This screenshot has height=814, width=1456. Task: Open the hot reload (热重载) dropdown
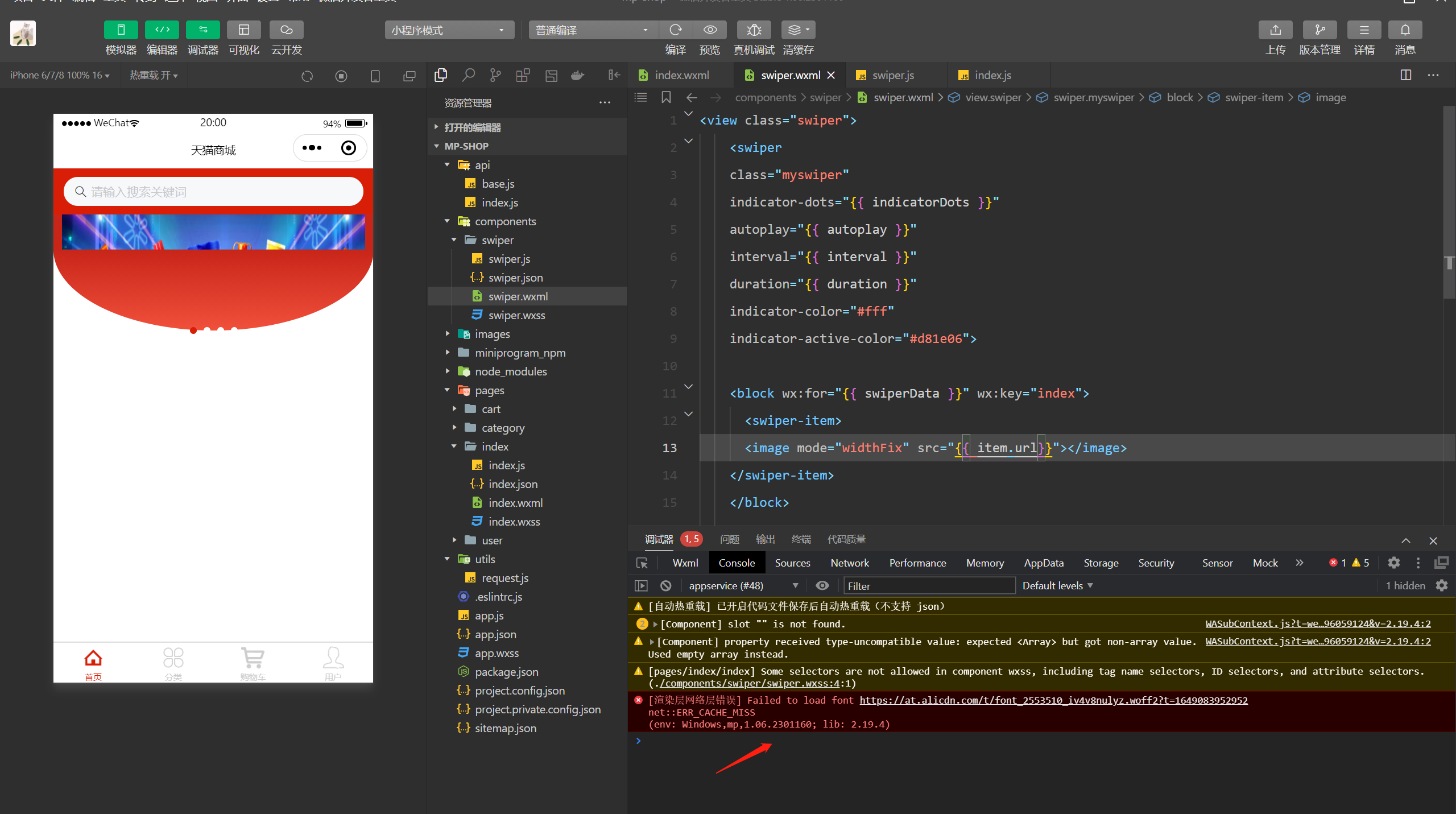pos(154,75)
